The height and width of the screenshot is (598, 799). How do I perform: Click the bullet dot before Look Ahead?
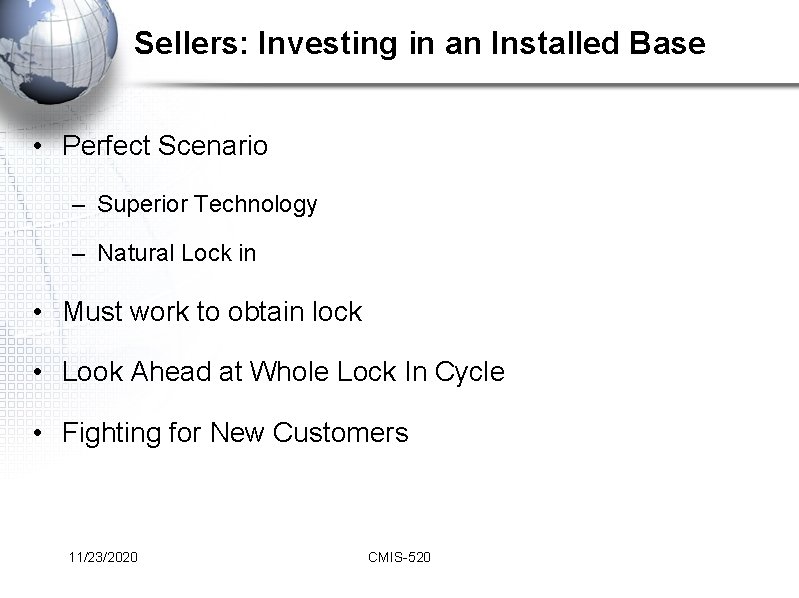[x=36, y=373]
